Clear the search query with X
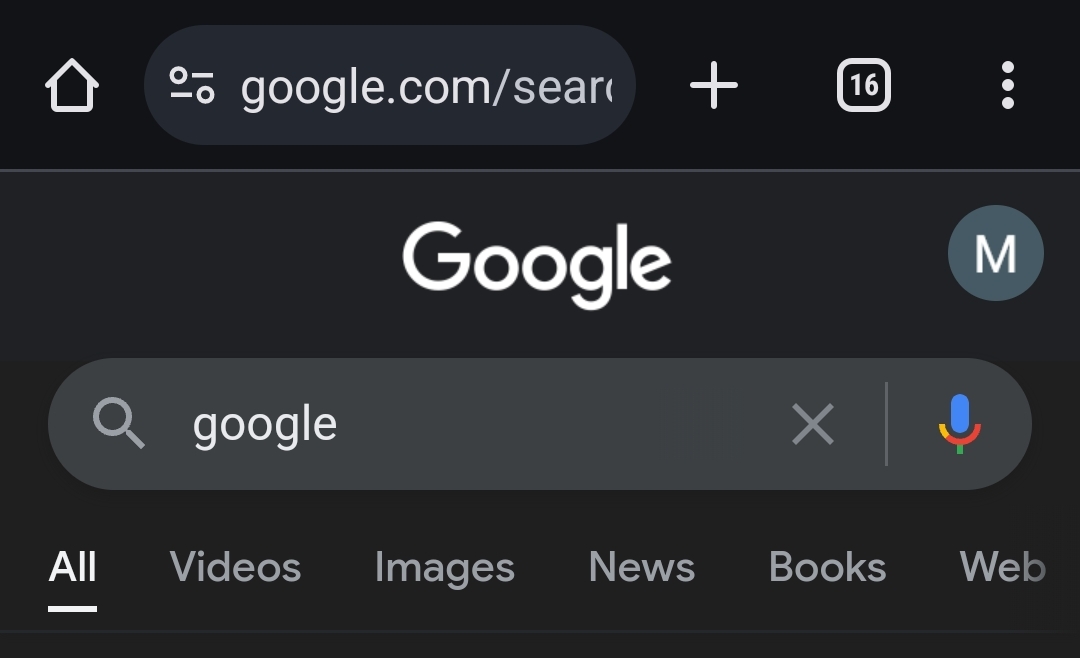Screen dimensions: 1080x658 pos(812,424)
